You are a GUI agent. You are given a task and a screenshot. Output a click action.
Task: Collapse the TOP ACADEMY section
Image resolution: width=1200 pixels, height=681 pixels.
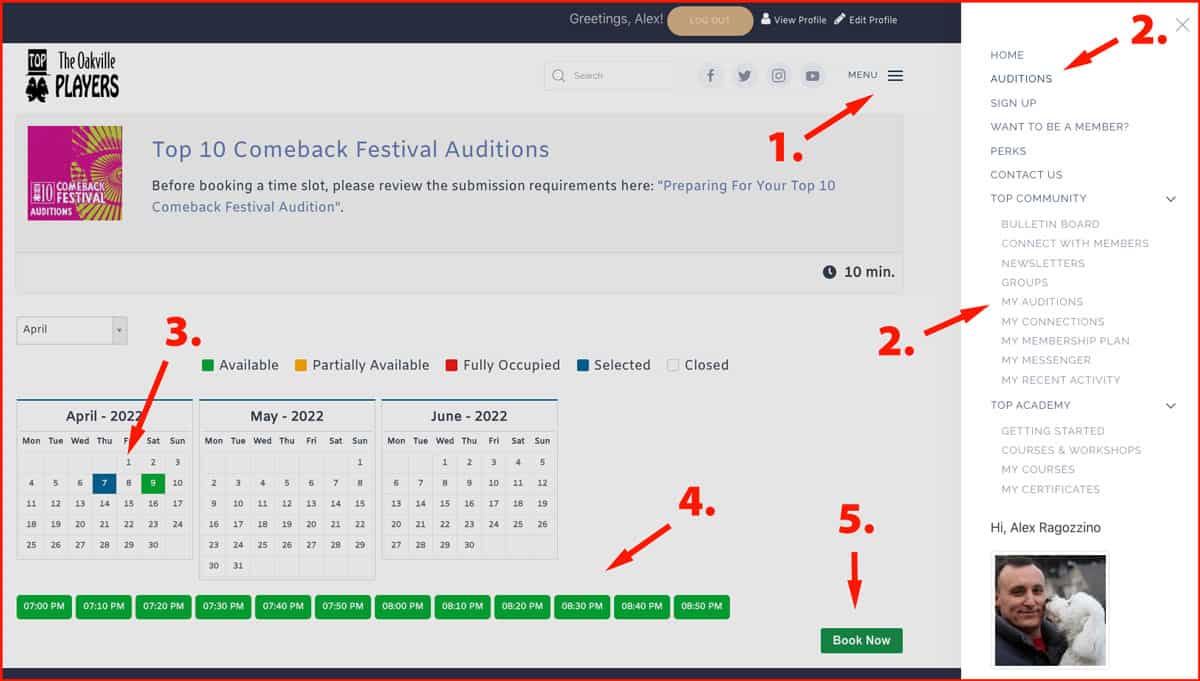[1170, 406]
